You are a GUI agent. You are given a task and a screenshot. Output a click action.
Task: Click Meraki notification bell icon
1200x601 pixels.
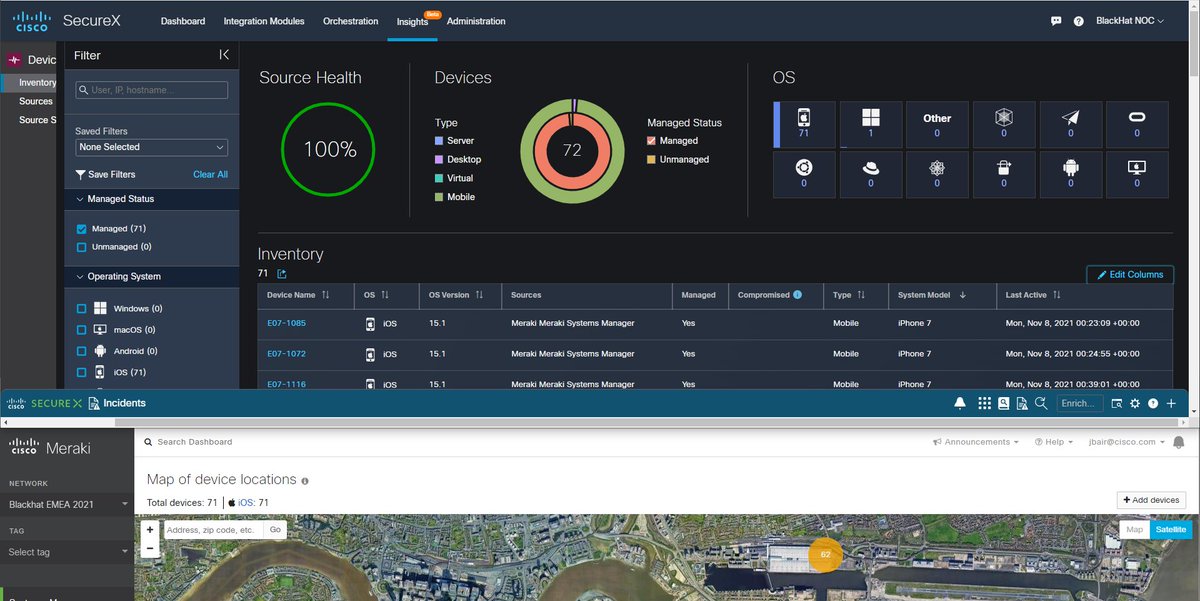[x=1179, y=442]
